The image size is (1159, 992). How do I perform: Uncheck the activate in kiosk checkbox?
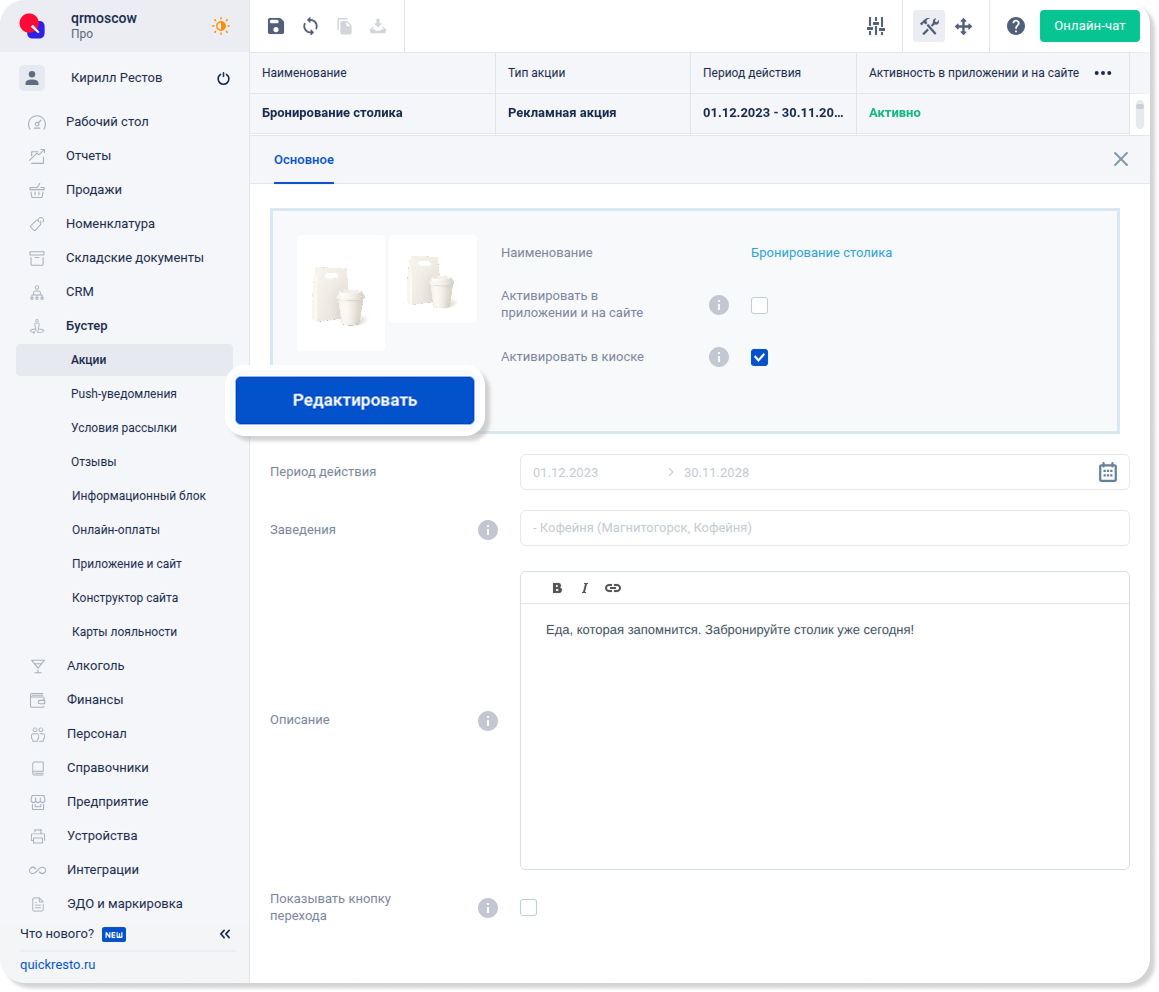[759, 357]
